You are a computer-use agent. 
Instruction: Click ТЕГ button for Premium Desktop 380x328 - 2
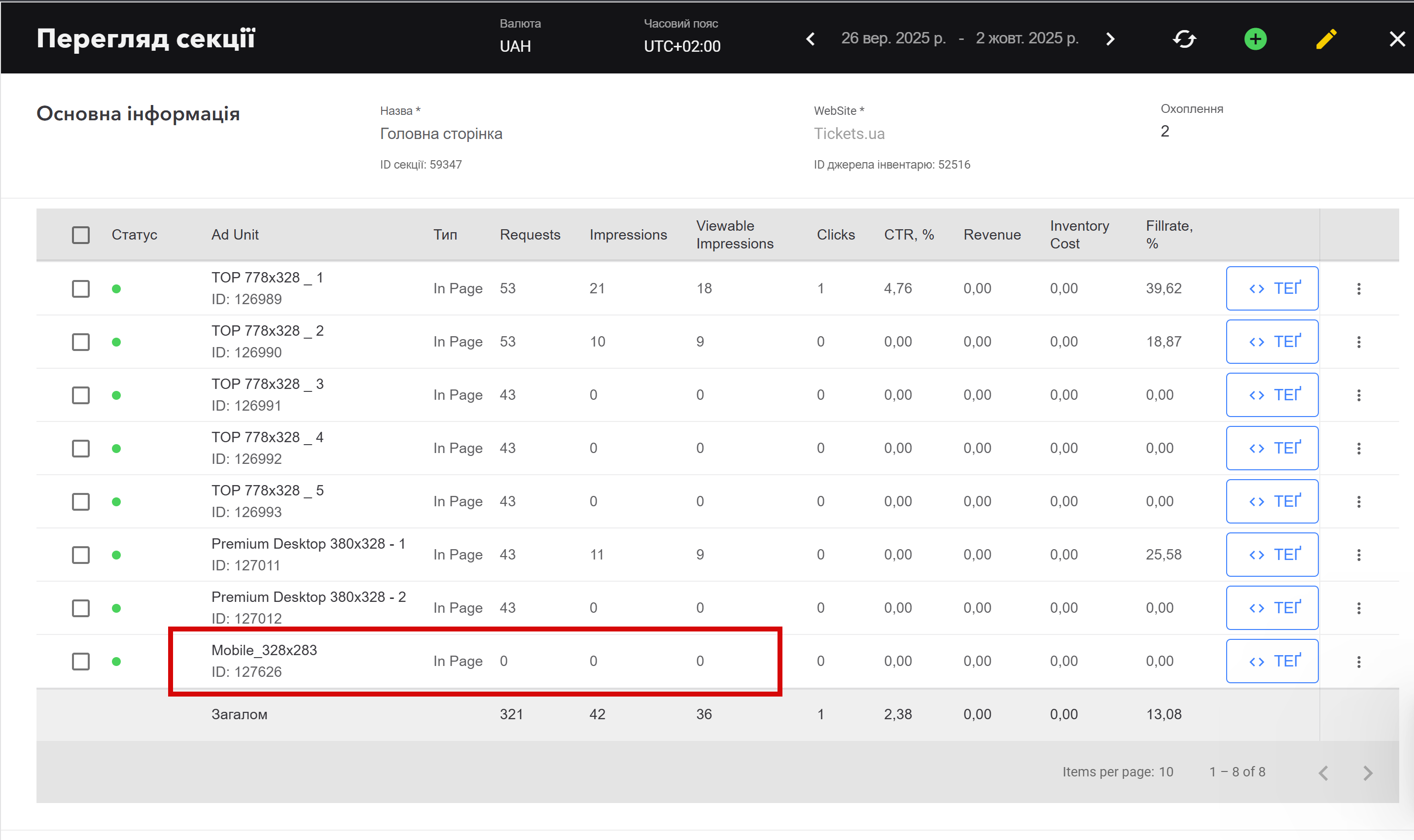[1272, 608]
